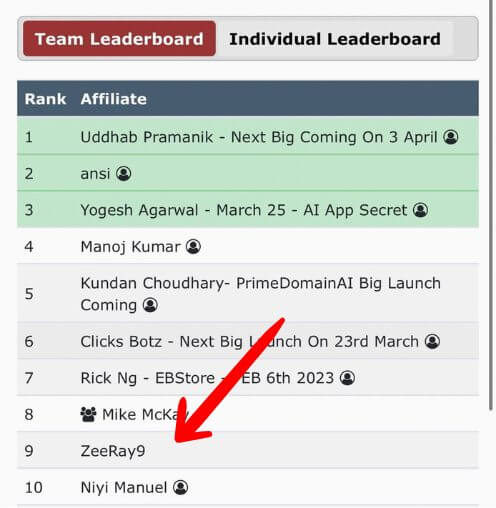Click the Affiliate column header
Screen dimensions: 496x508
(x=114, y=99)
